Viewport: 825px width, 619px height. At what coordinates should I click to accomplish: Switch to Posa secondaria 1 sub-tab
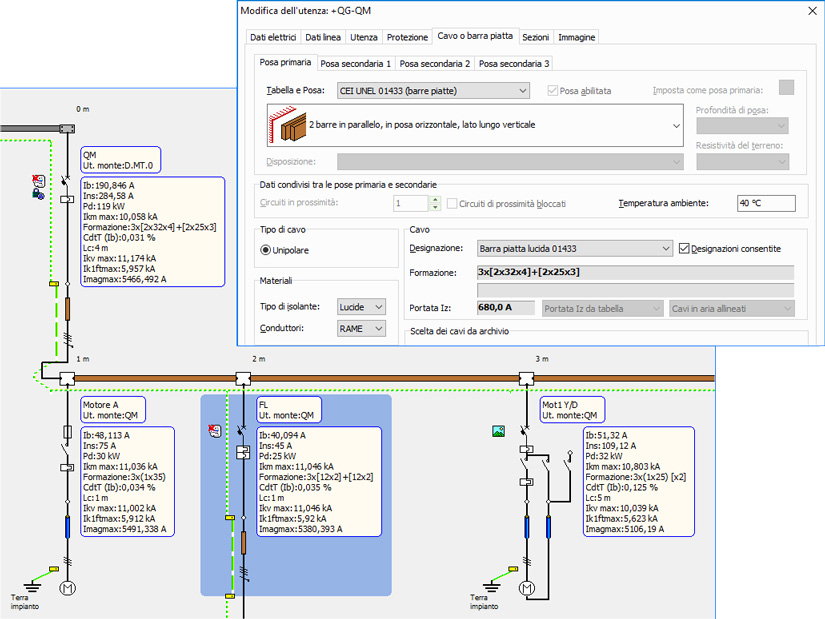point(356,64)
